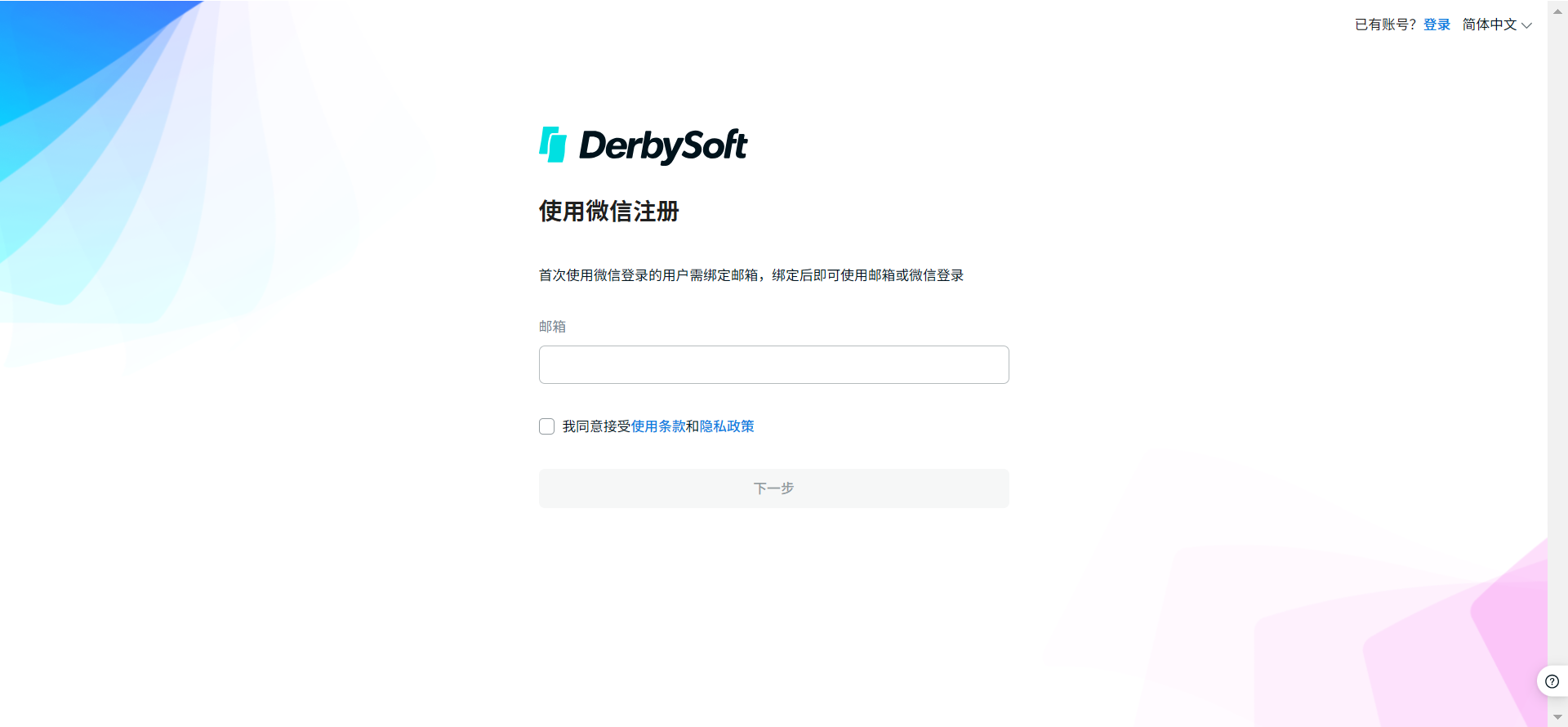Click the scrollbar down arrow

(x=1557, y=716)
